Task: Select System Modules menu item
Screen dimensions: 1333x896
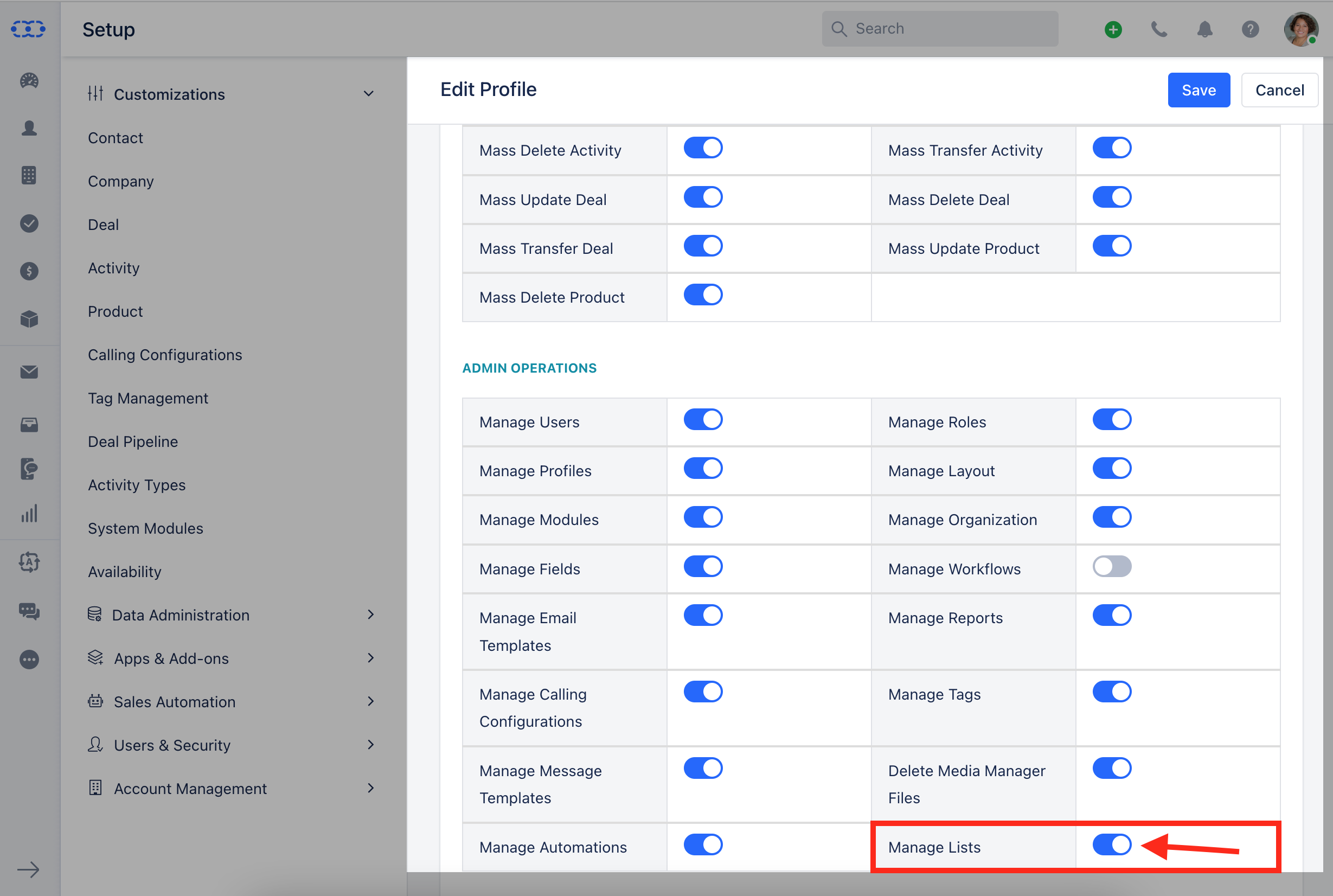Action: [x=145, y=529]
